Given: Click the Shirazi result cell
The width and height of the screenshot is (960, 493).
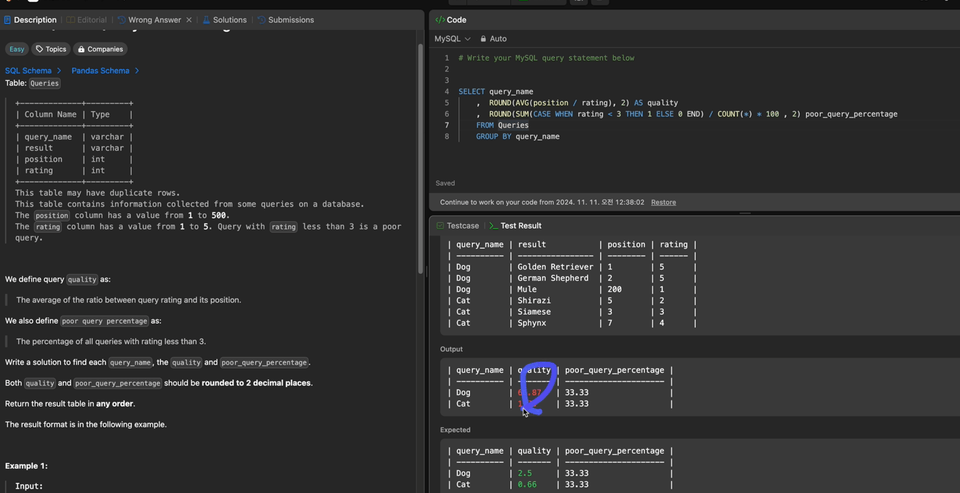Looking at the screenshot, I should click(534, 300).
